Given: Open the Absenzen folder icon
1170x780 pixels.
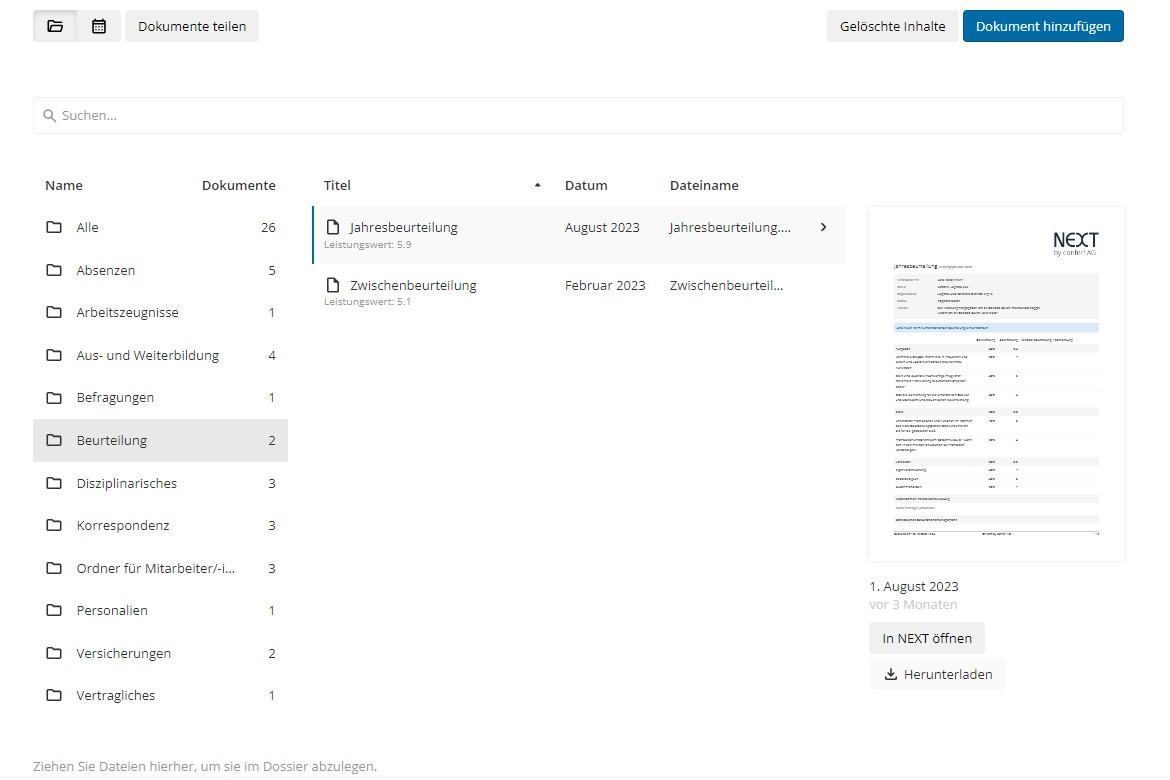Looking at the screenshot, I should pos(56,270).
